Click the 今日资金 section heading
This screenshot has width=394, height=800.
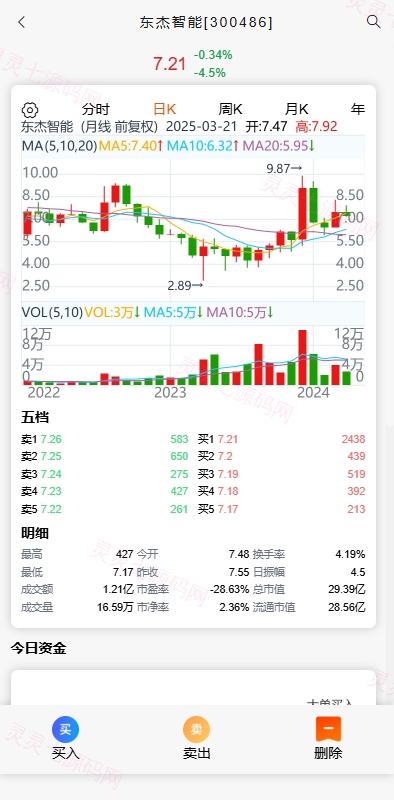coord(39,648)
